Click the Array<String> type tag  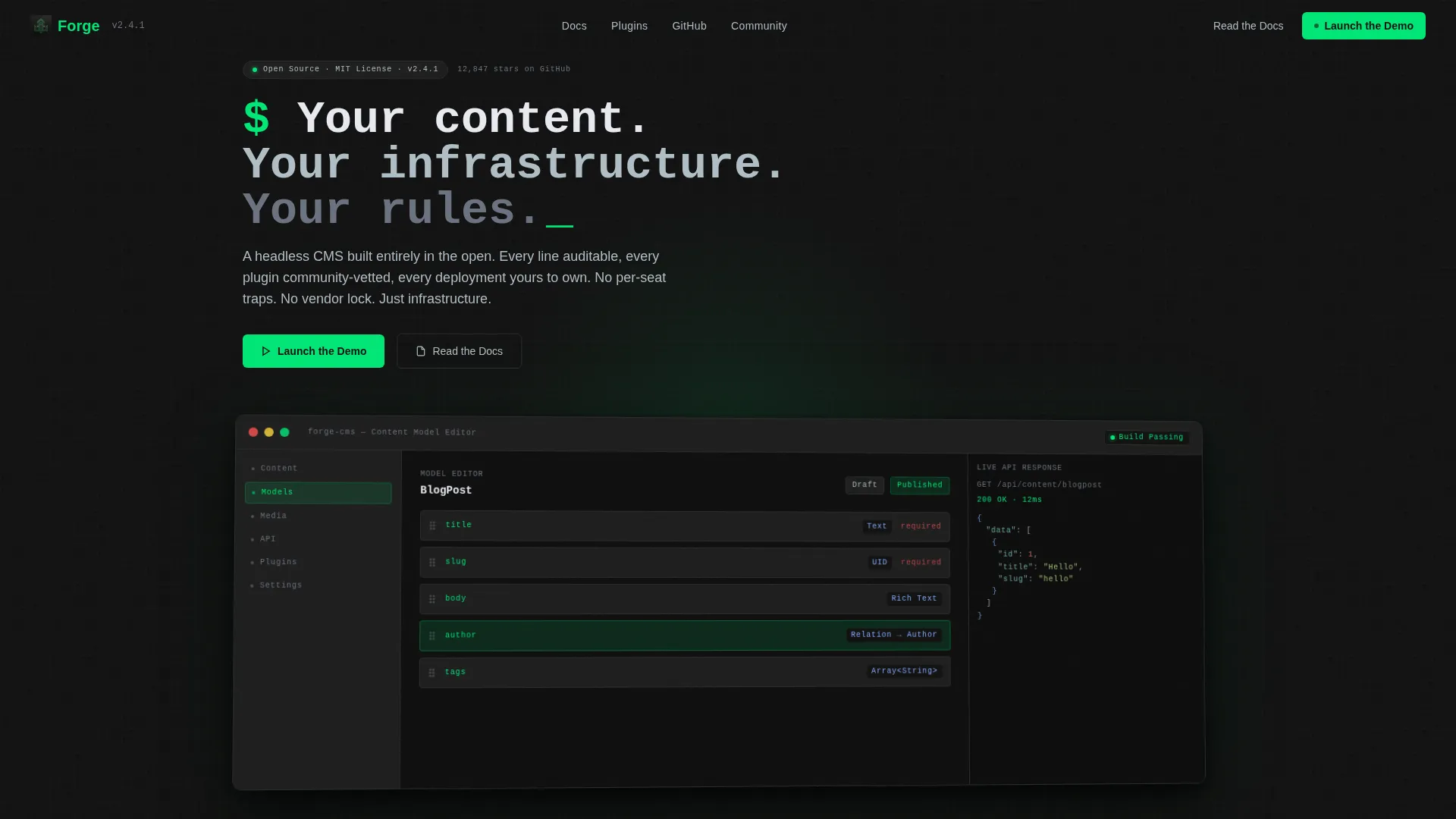904,672
